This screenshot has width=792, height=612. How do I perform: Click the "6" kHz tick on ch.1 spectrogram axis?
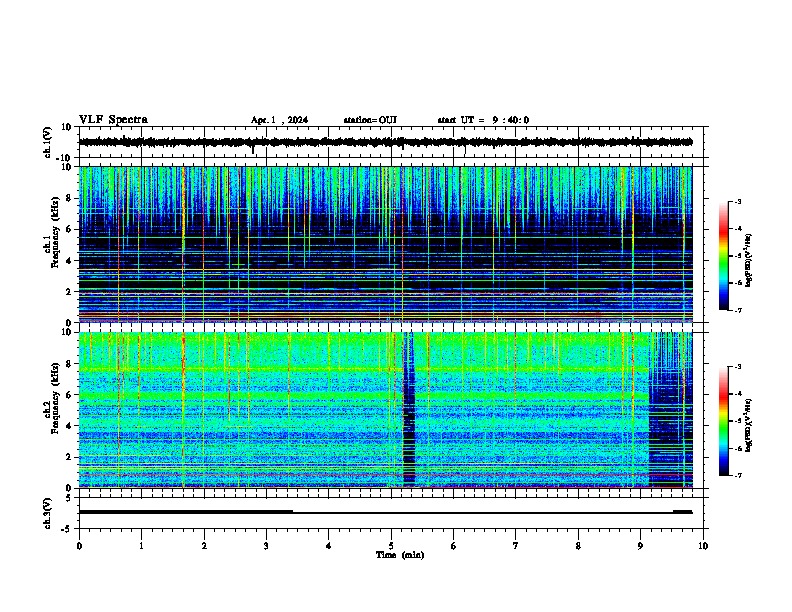click(70, 229)
